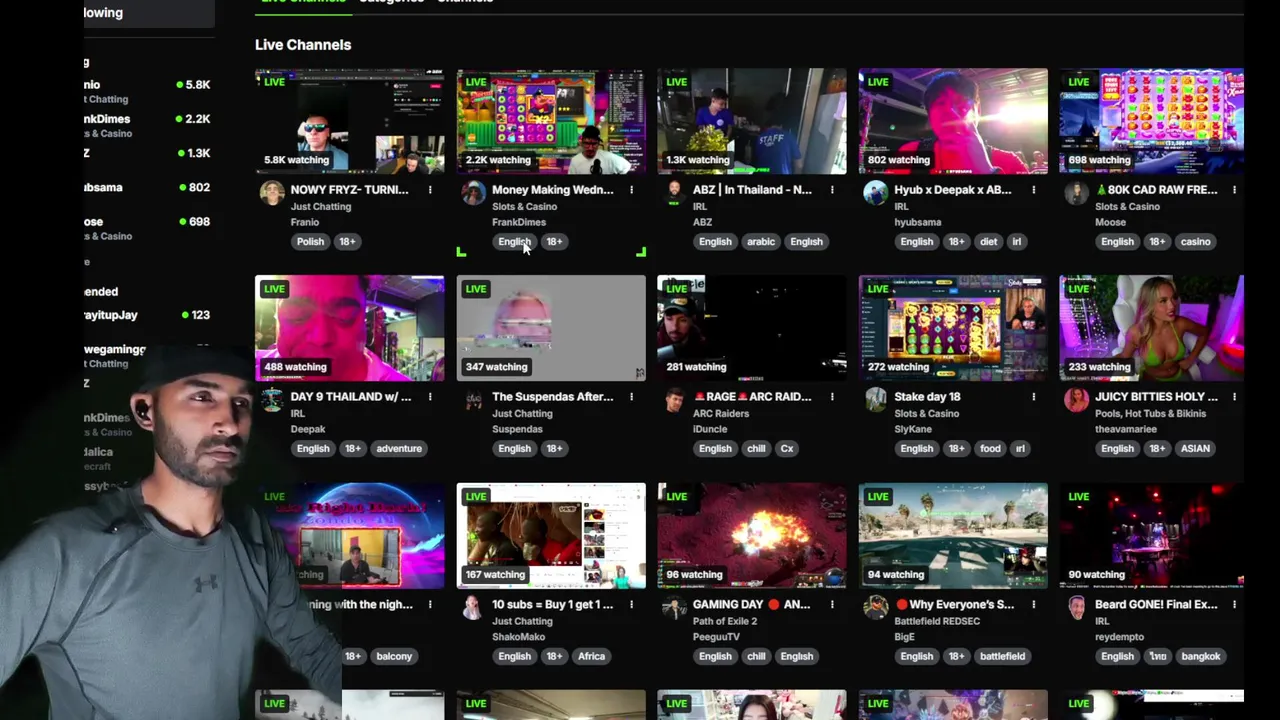Open three-dot menu on ABZ In Thailand card
The image size is (1280, 720).
[832, 190]
